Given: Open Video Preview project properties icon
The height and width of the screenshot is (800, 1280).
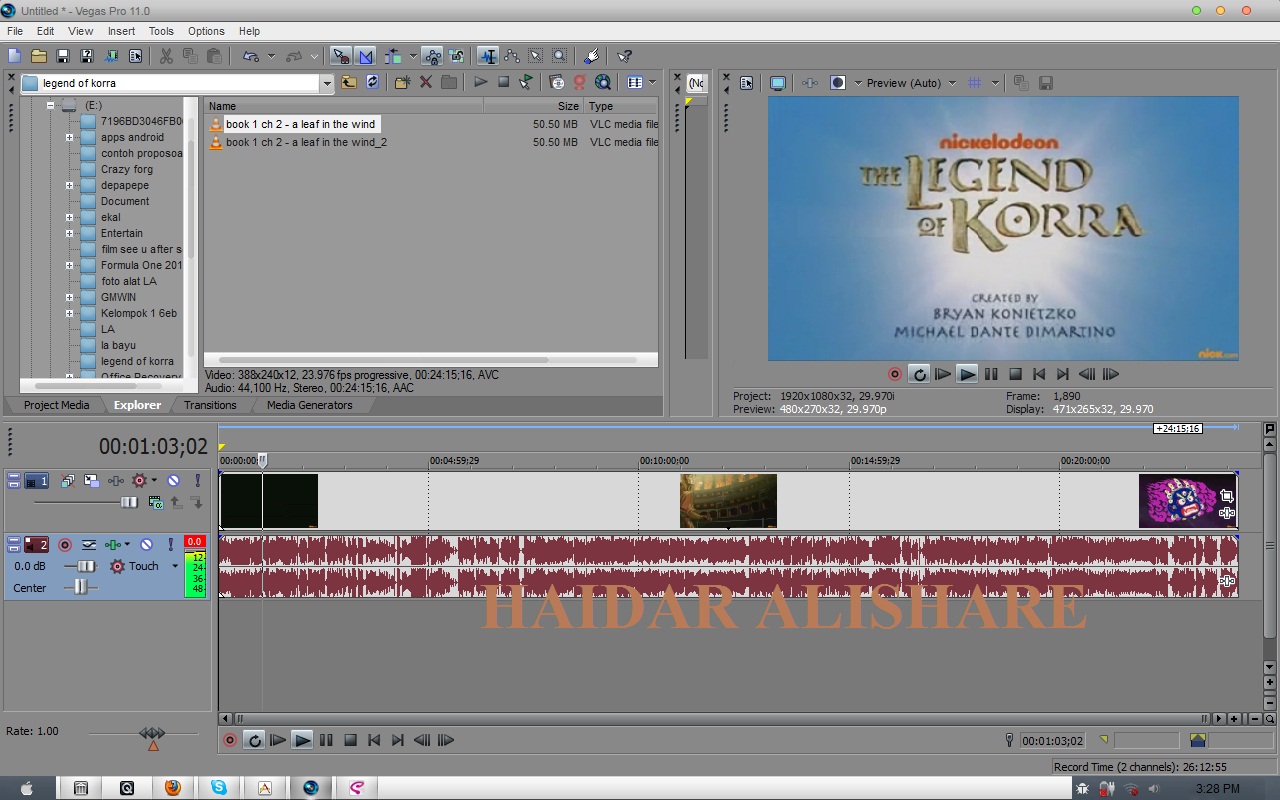Looking at the screenshot, I should [746, 83].
